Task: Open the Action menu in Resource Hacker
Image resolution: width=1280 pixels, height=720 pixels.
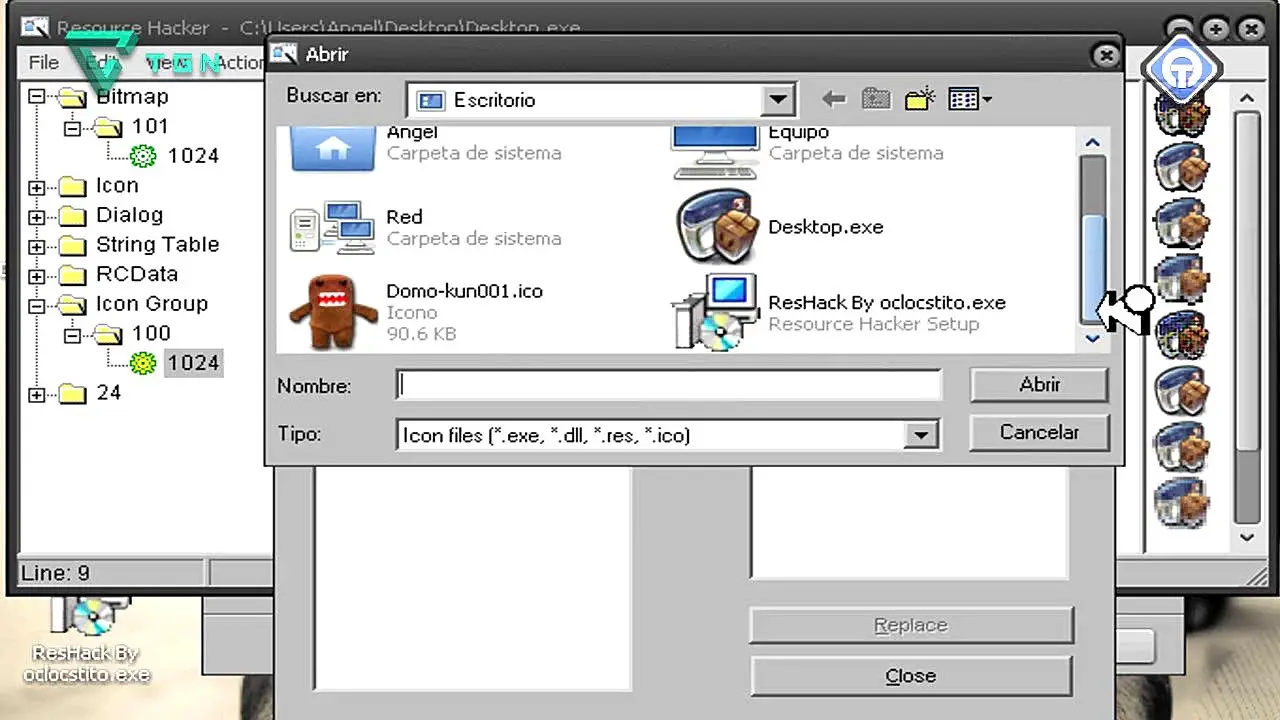Action: click(240, 62)
